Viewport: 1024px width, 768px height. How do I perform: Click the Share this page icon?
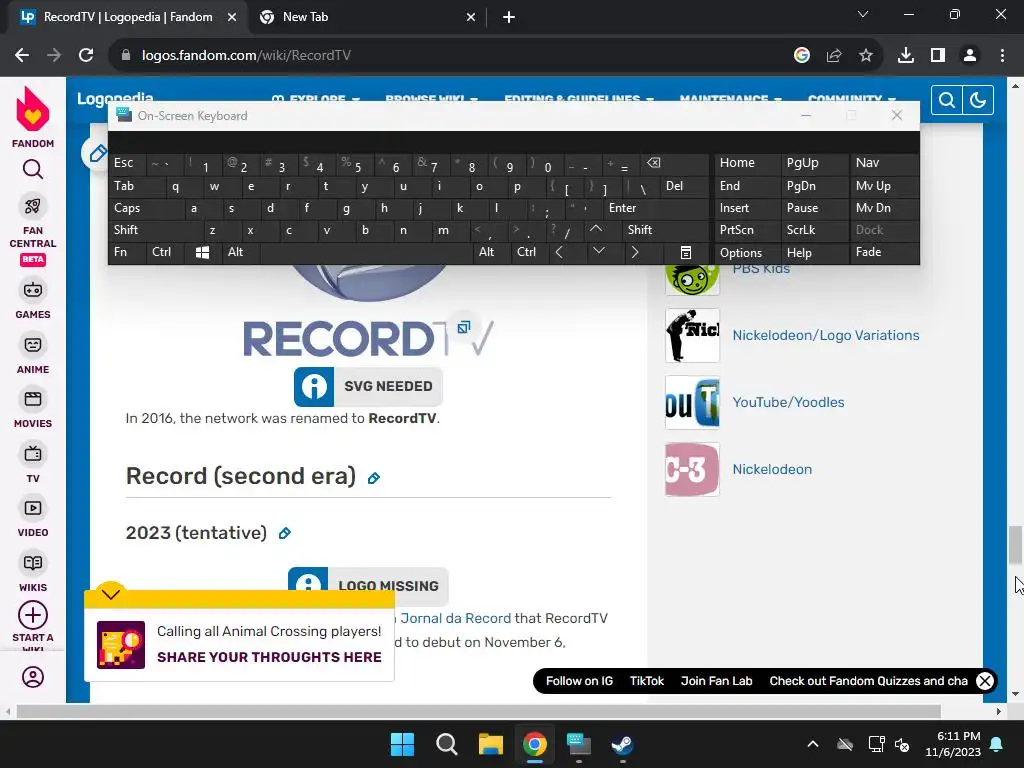pyautogui.click(x=834, y=56)
